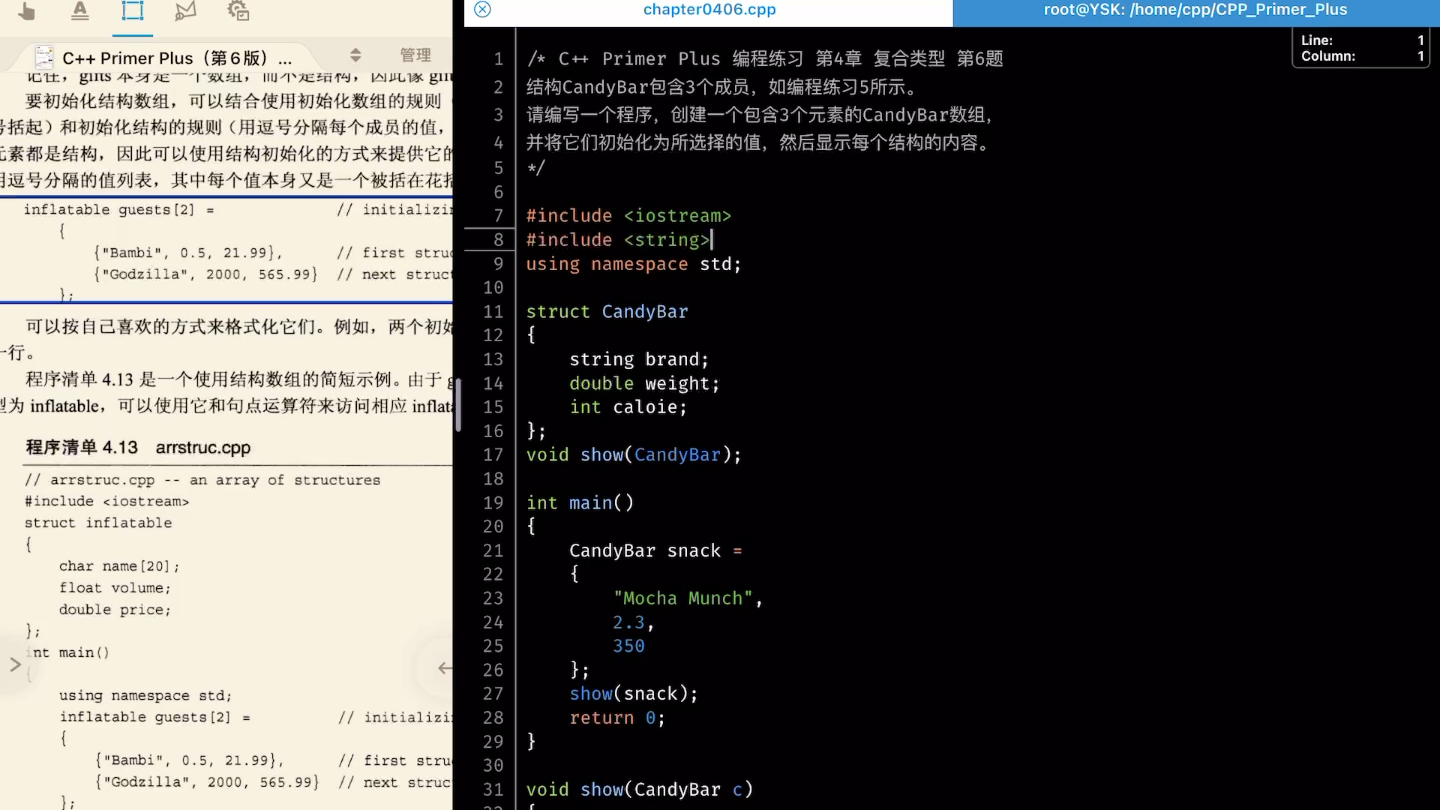Click the 管理 manage button
Viewport: 1440px width, 810px height.
[415, 55]
